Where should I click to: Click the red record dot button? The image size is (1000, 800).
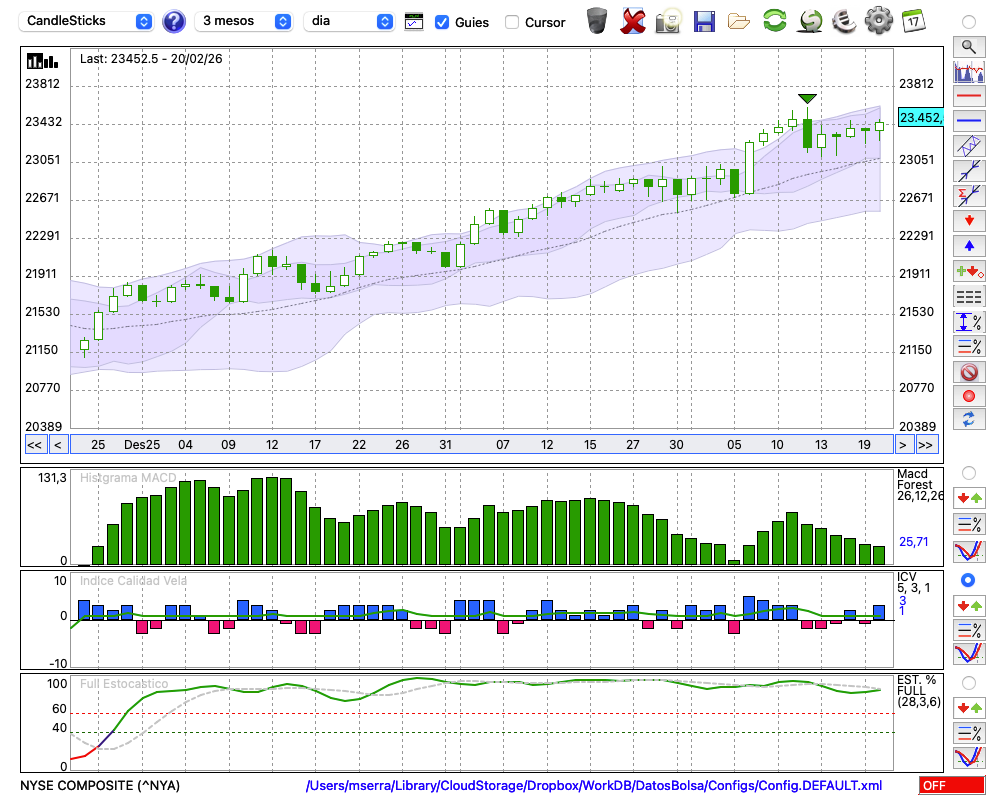(x=969, y=396)
